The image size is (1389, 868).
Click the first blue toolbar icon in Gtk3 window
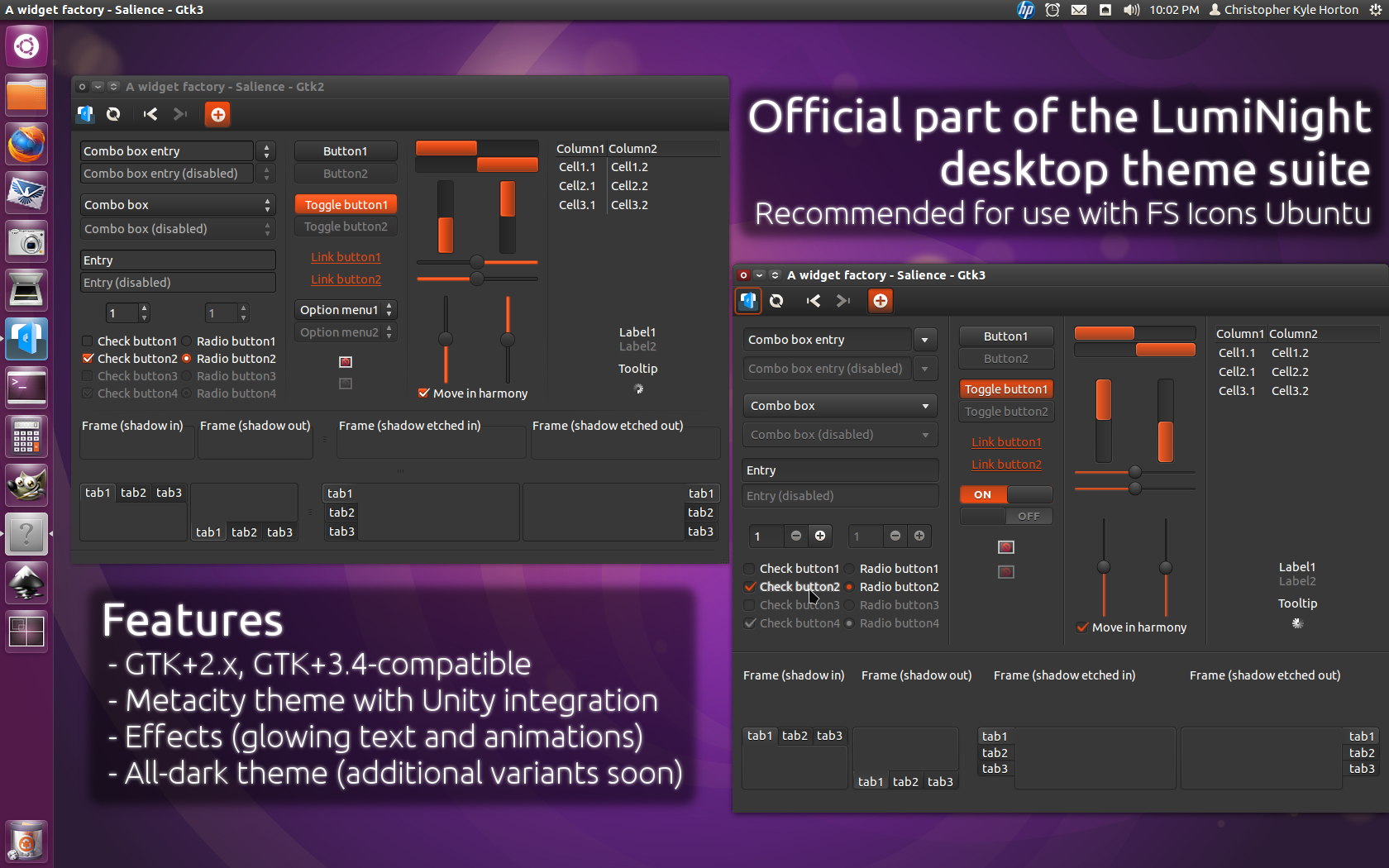[x=748, y=301]
